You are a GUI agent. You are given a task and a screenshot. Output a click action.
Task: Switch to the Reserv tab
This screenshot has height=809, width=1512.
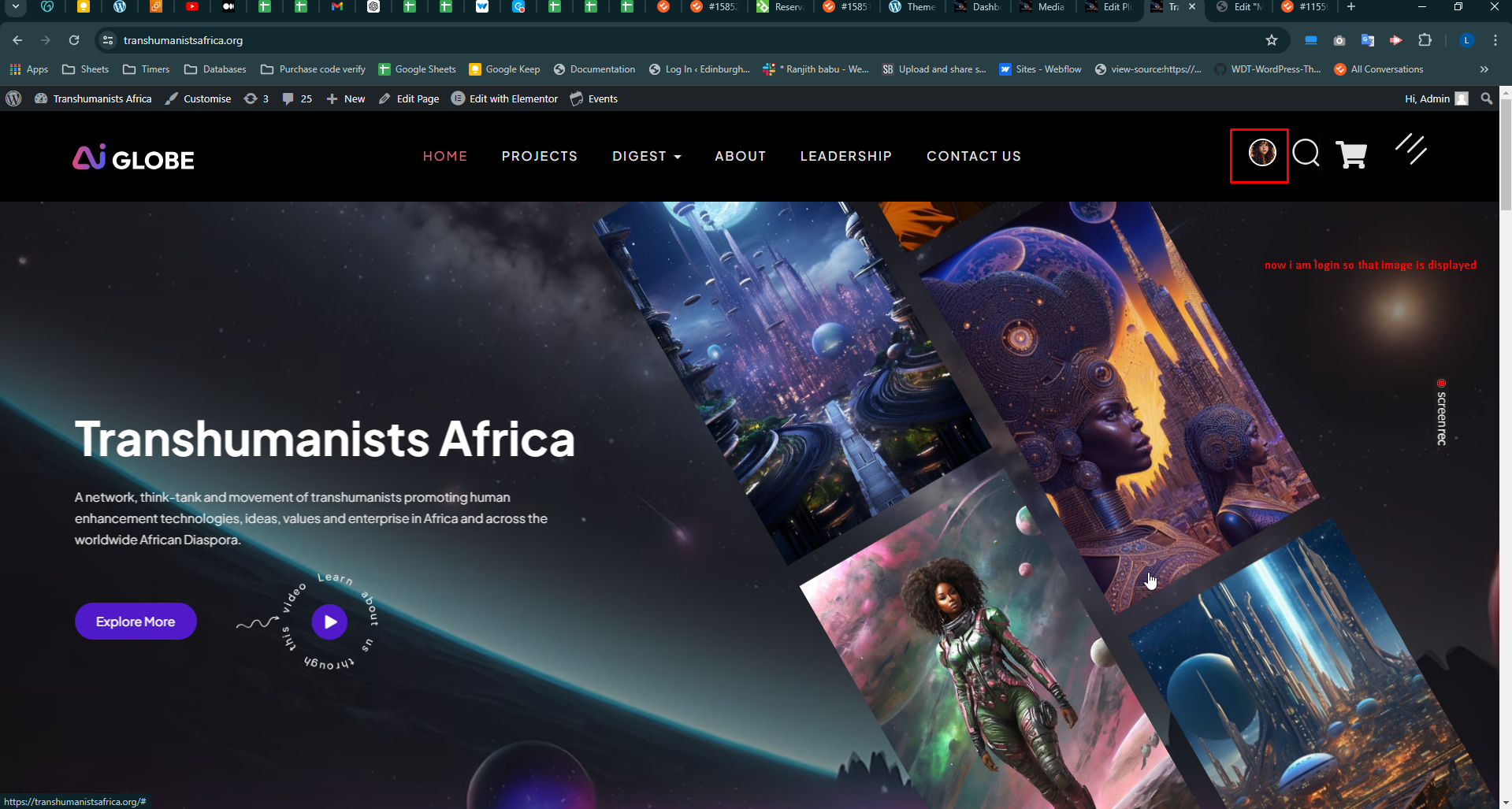click(780, 7)
